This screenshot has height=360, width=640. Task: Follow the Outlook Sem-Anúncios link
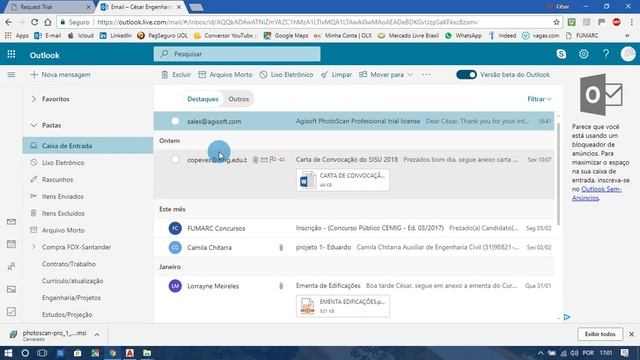pyautogui.click(x=597, y=193)
